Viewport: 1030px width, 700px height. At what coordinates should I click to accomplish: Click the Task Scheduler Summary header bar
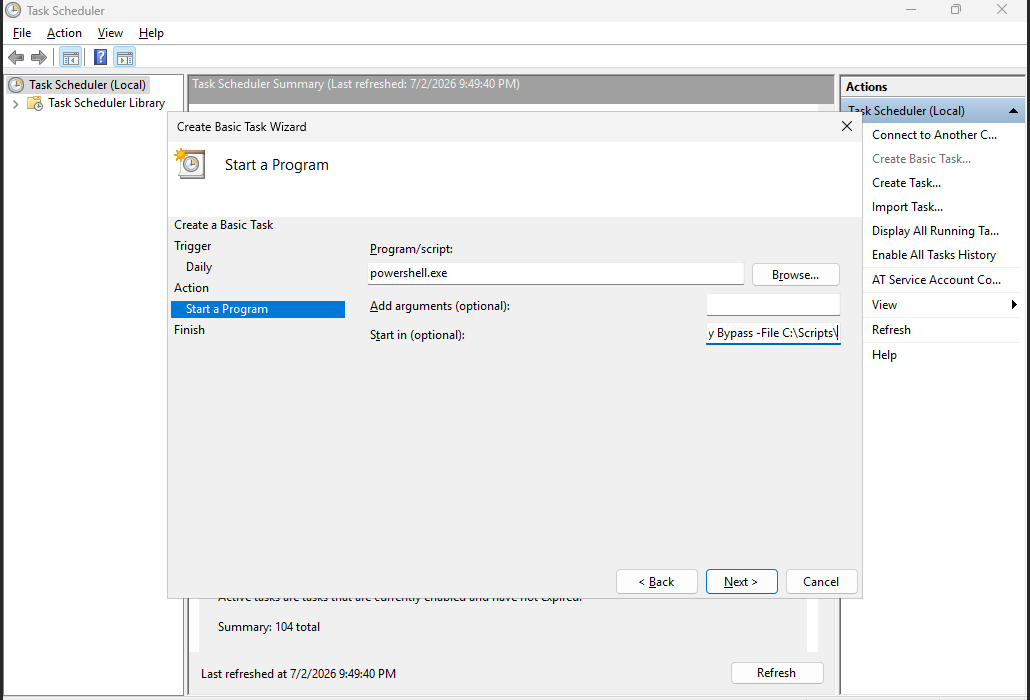click(x=510, y=89)
